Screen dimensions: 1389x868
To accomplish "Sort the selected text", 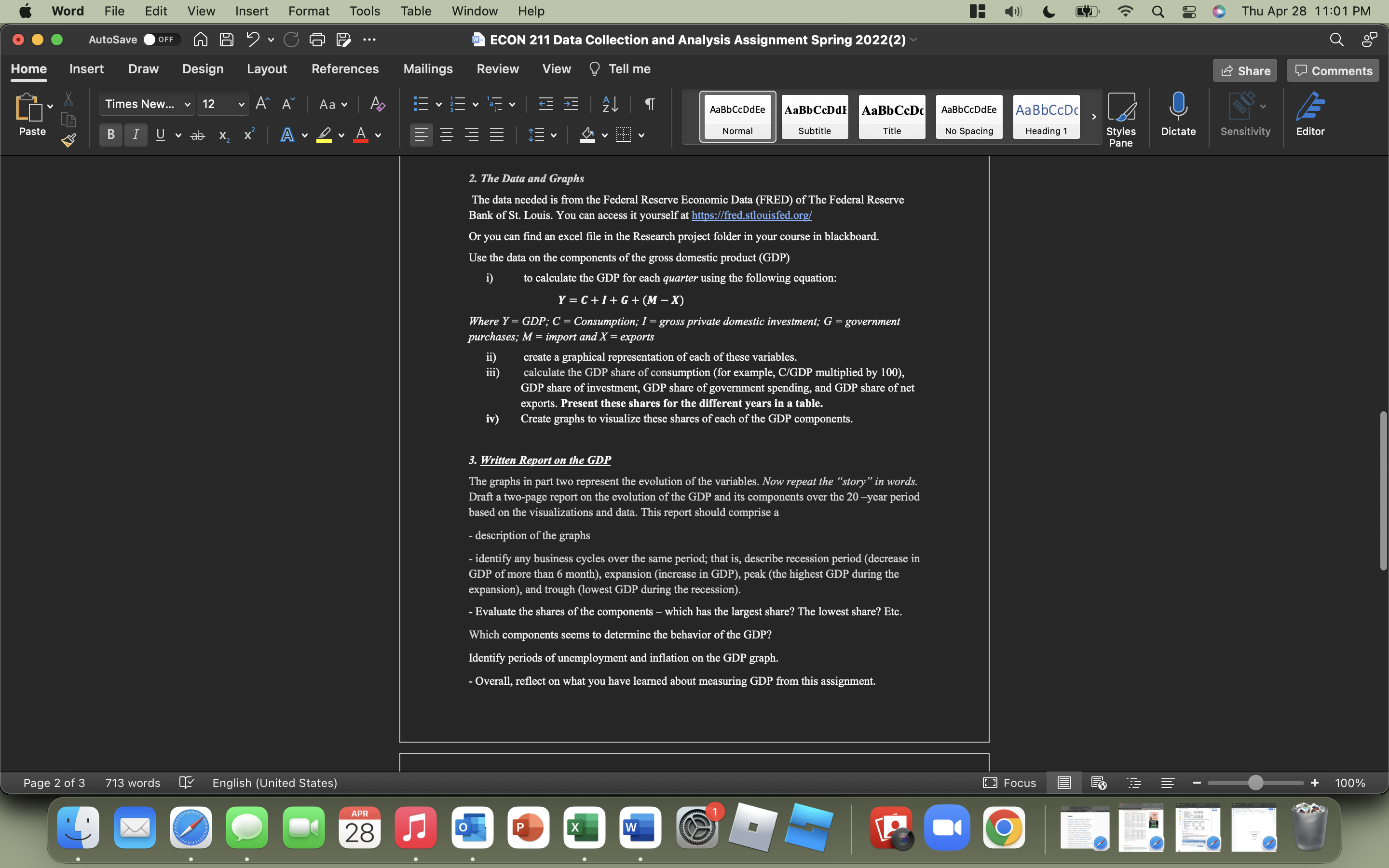I will point(610,104).
